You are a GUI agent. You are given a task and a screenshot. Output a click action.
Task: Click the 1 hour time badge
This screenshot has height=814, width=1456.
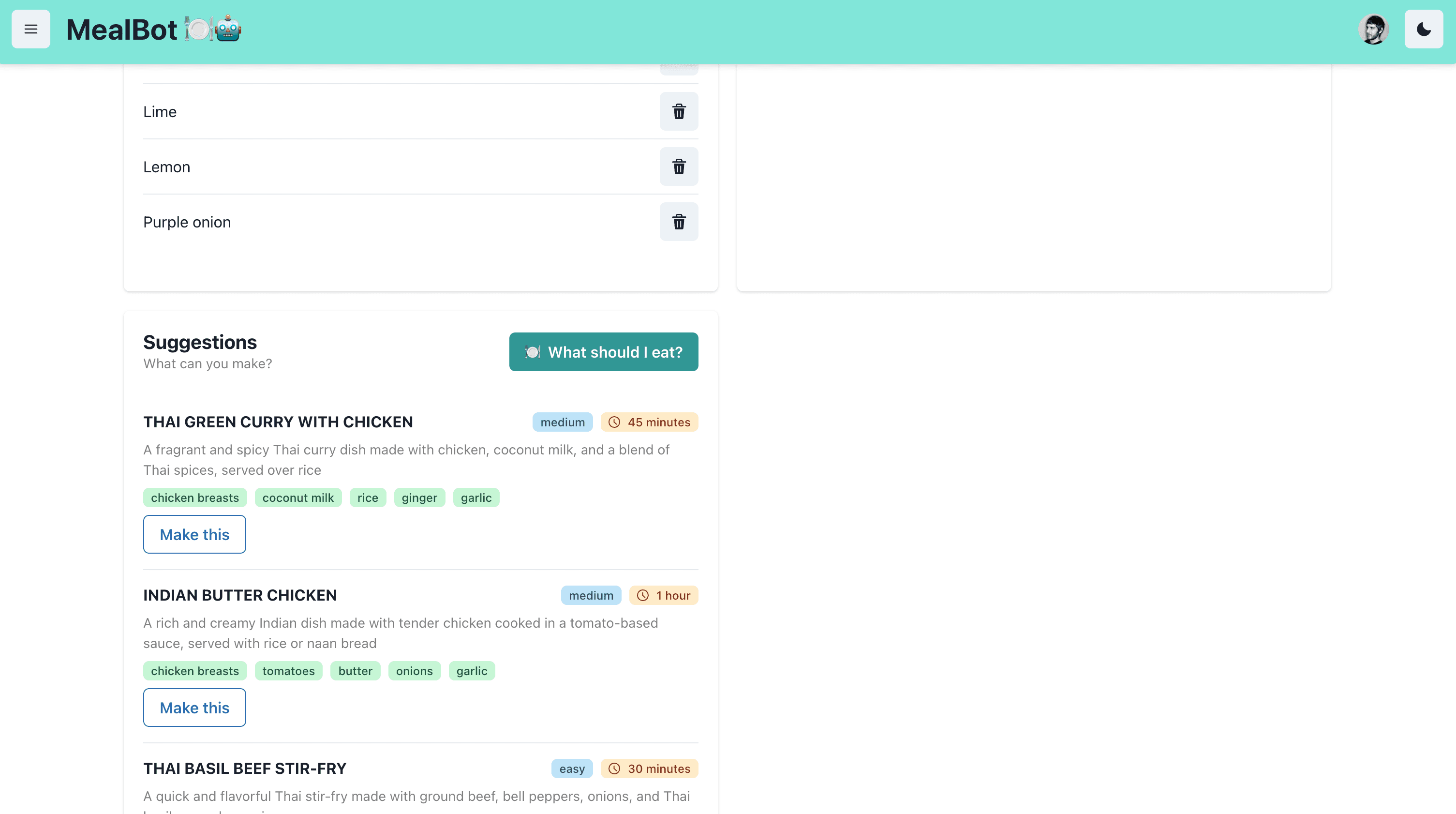664,596
